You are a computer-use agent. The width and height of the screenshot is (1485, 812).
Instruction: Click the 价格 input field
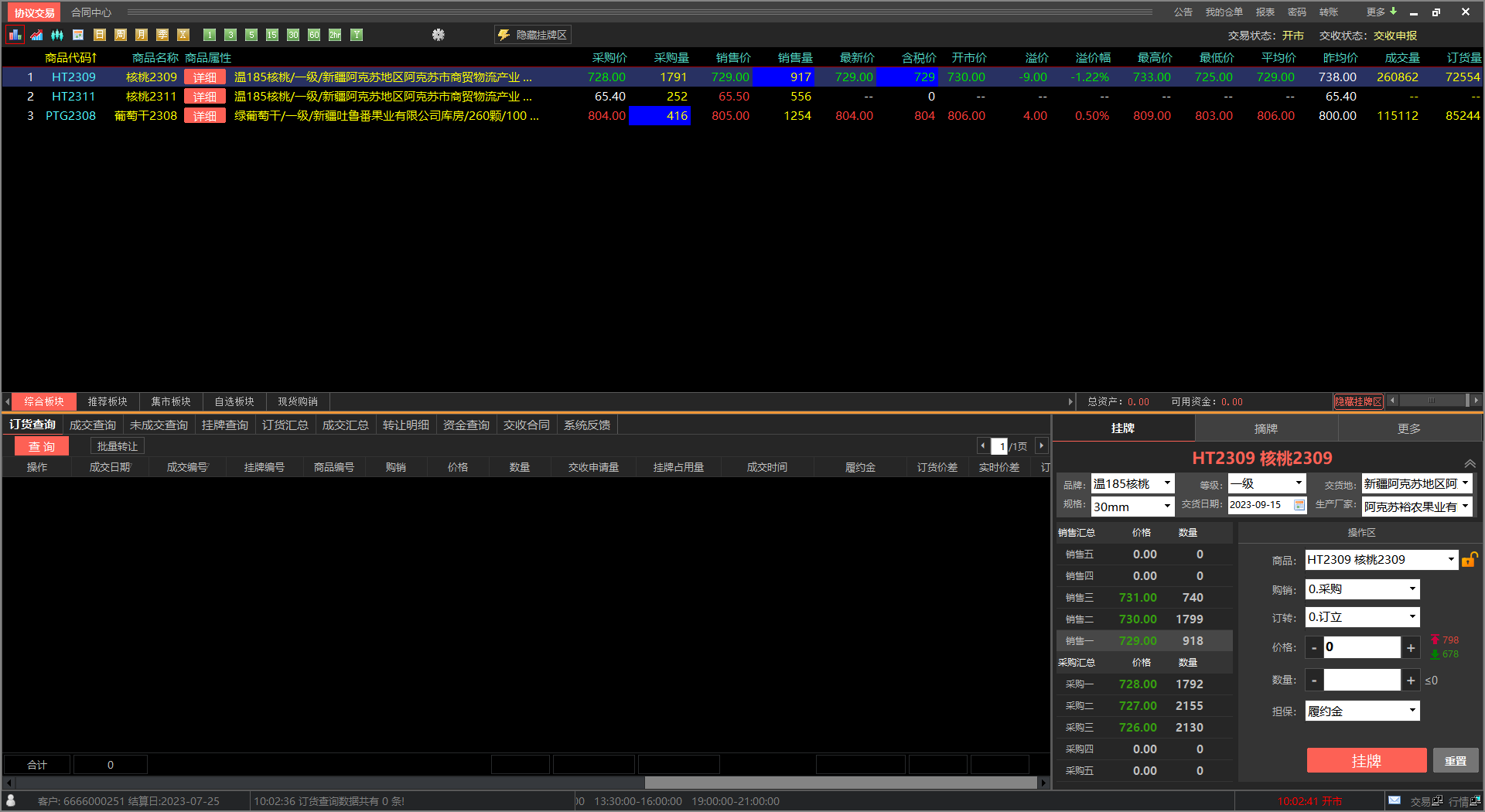click(1362, 647)
